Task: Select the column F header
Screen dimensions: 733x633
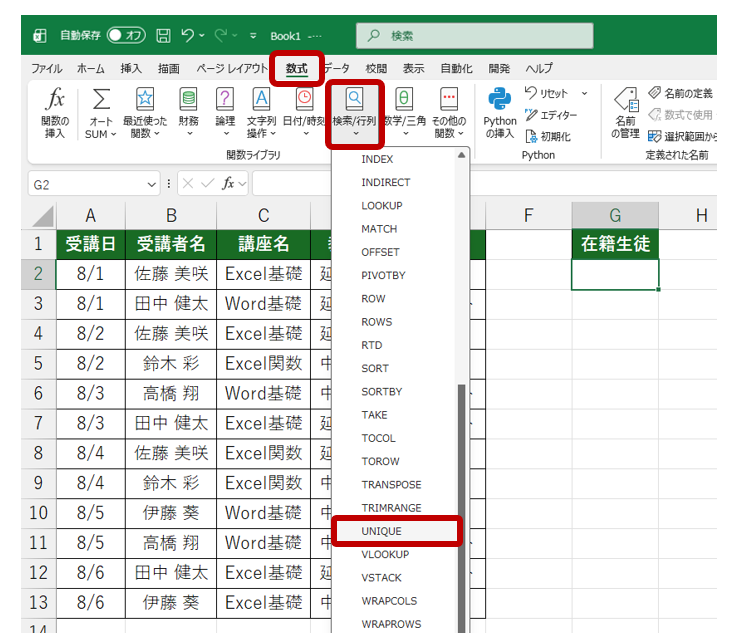Action: pos(528,216)
